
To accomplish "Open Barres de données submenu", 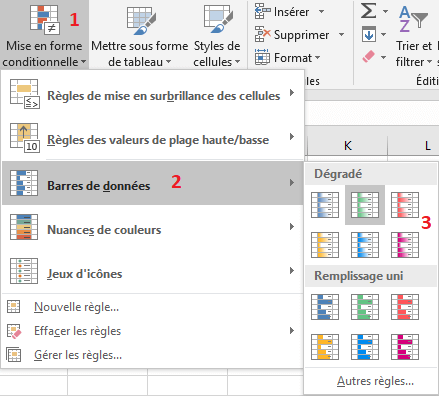I will click(x=153, y=183).
